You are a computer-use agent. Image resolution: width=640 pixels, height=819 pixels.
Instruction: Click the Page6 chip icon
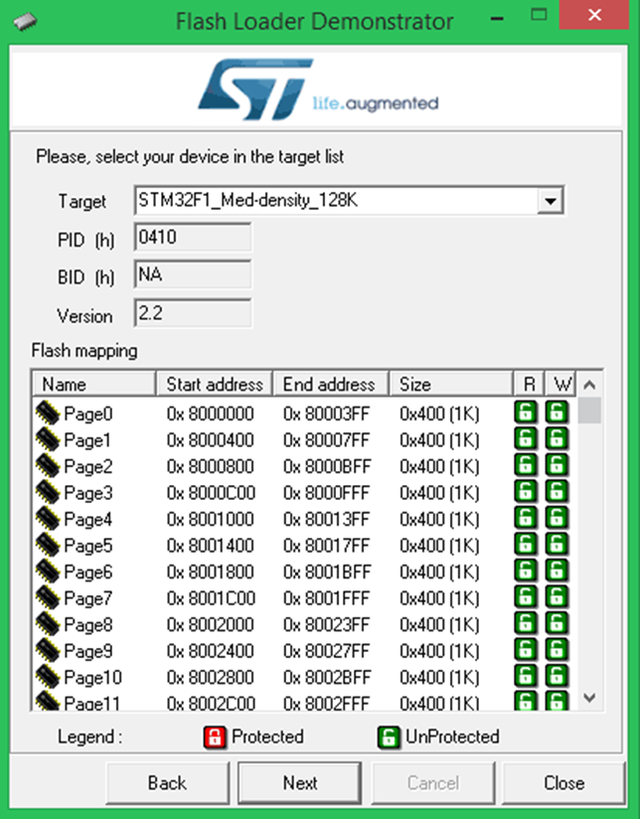point(48,571)
